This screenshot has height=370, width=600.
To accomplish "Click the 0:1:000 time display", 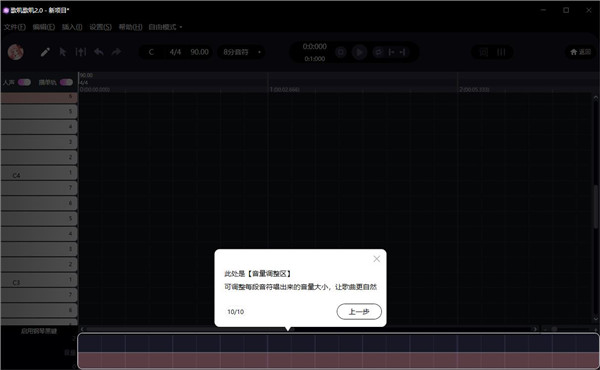I will pyautogui.click(x=315, y=59).
